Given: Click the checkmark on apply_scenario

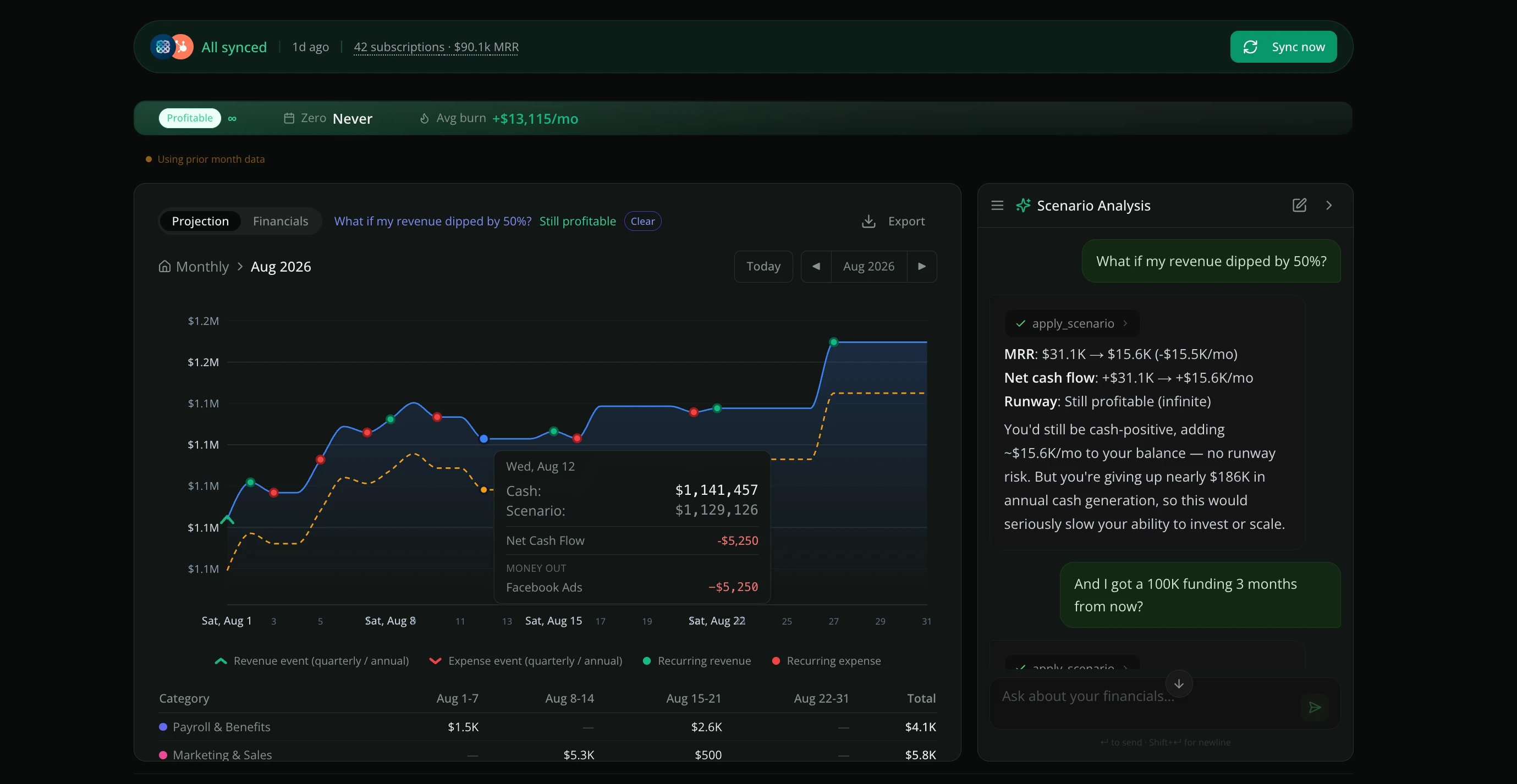Looking at the screenshot, I should pos(1020,323).
